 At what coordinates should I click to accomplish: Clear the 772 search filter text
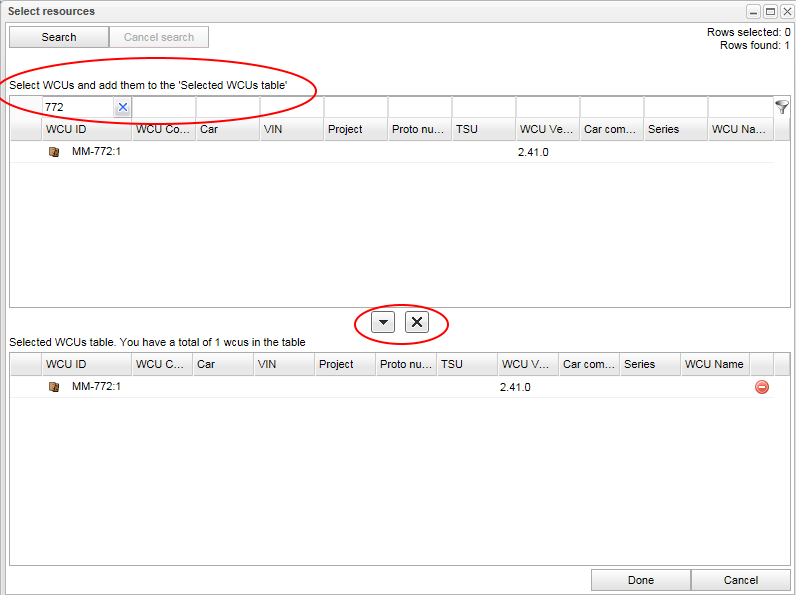[x=123, y=107]
